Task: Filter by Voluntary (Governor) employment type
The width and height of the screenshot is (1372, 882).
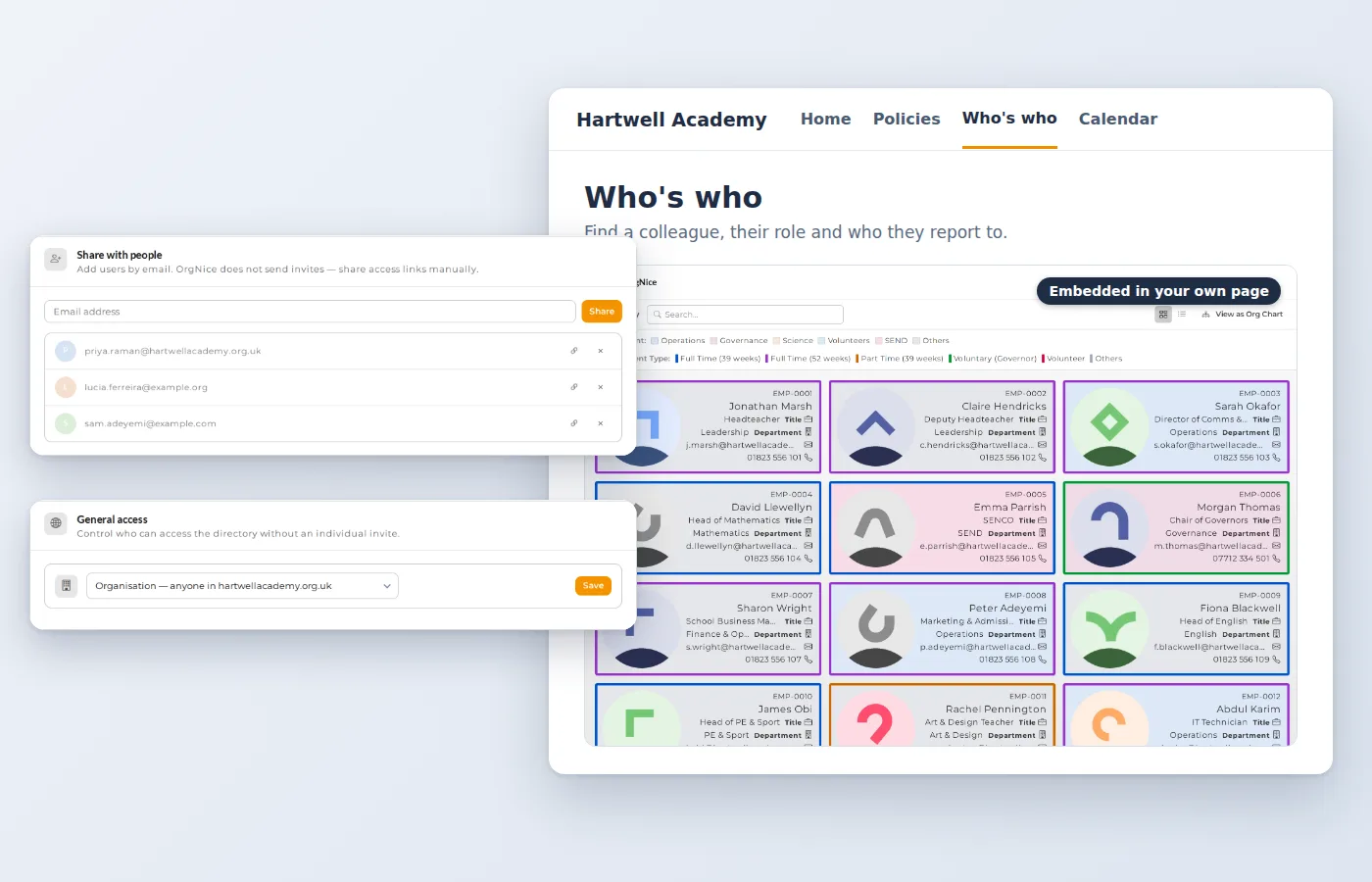Action: pos(993,359)
